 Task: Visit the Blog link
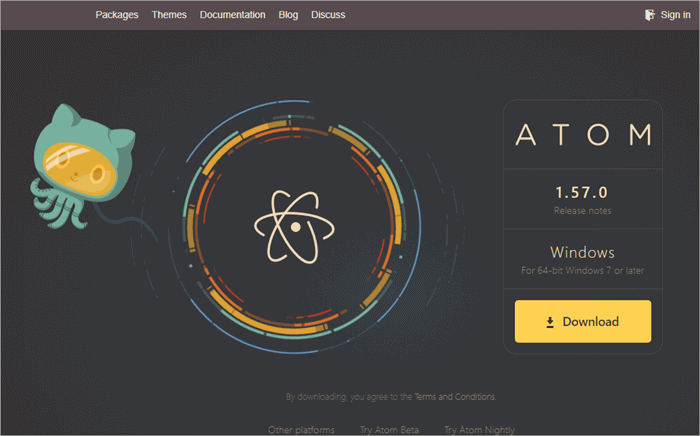coord(288,15)
